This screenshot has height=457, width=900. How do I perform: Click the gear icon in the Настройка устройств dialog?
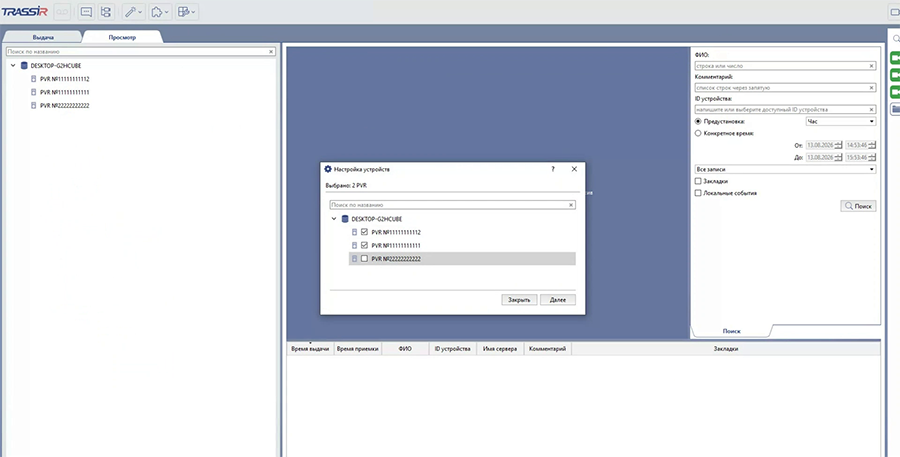coord(328,169)
